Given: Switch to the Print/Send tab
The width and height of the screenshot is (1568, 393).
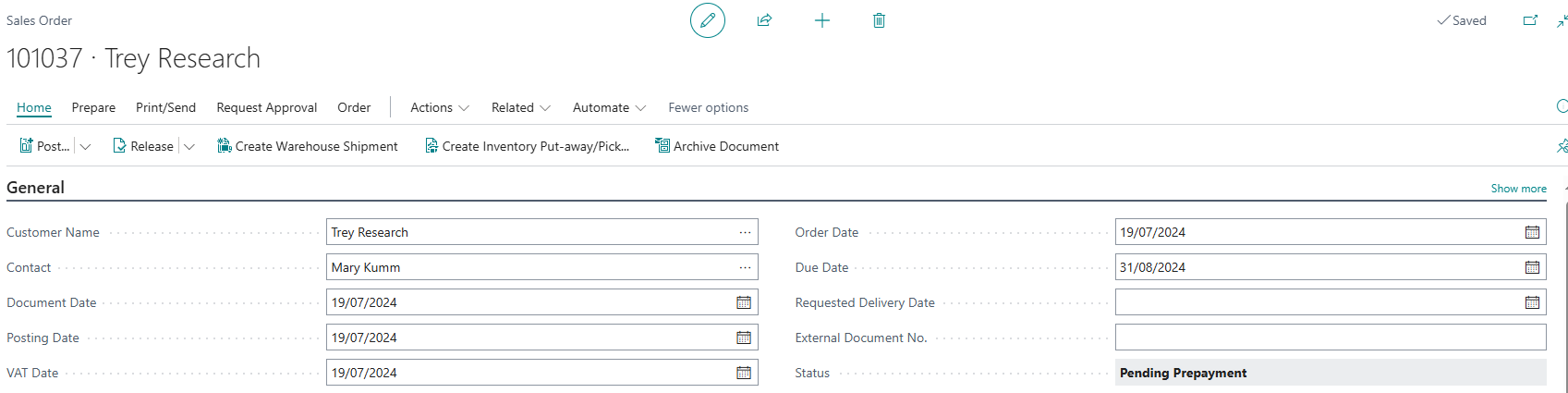Looking at the screenshot, I should 165,107.
